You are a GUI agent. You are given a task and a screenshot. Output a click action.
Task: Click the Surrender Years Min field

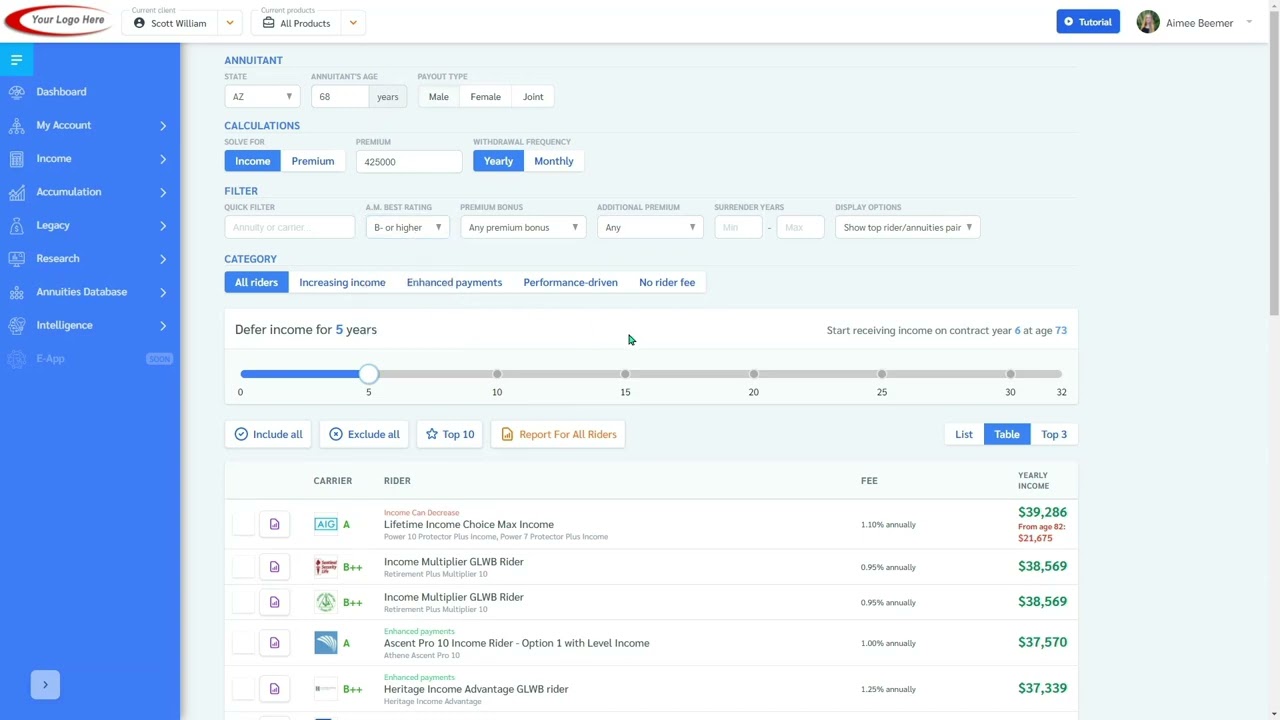739,227
